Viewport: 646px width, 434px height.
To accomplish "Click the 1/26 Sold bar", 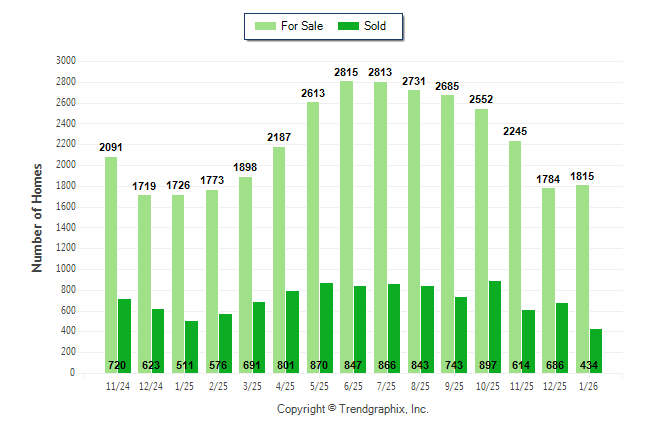I will [596, 345].
